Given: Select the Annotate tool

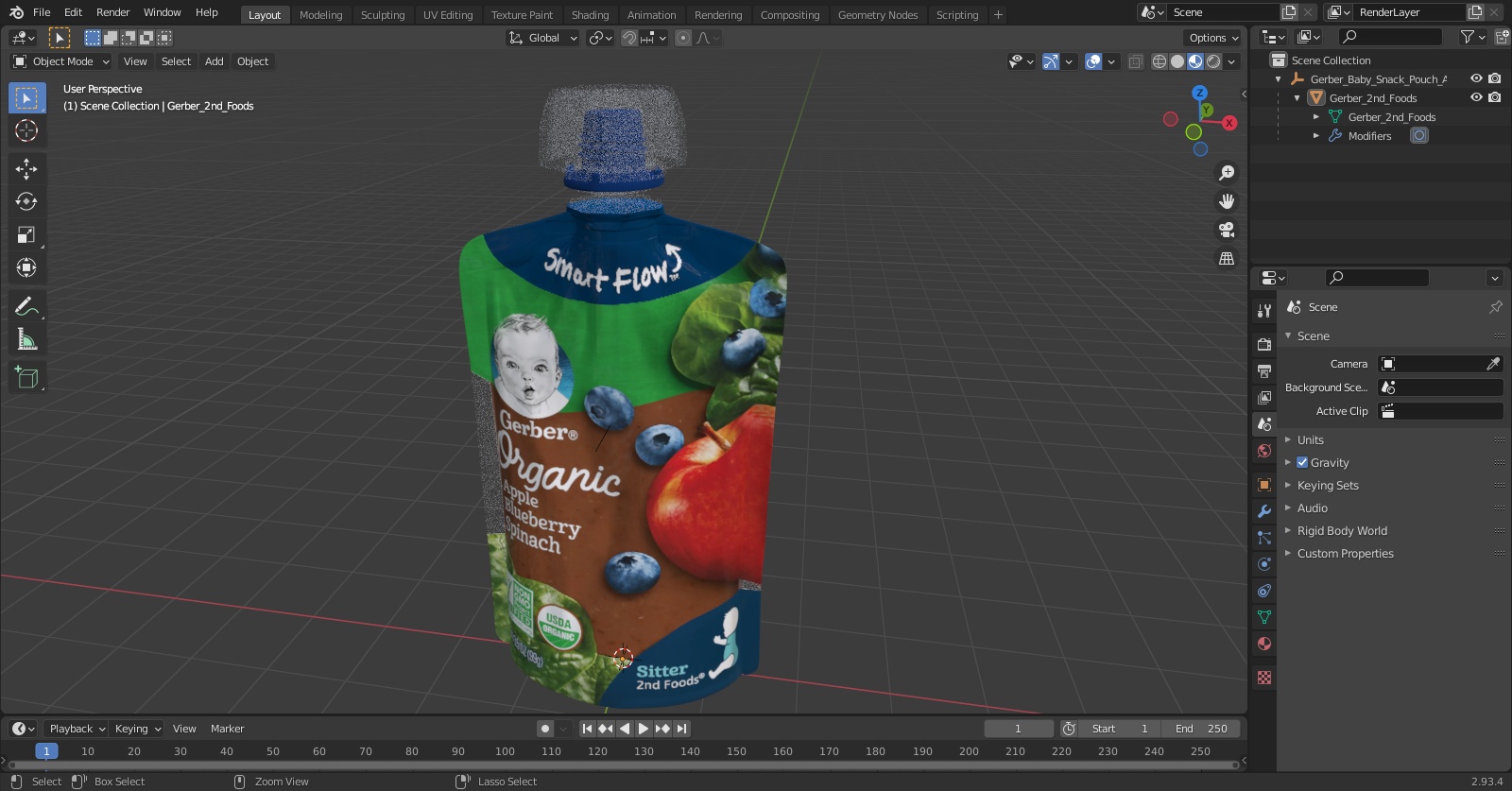Looking at the screenshot, I should click(x=26, y=306).
